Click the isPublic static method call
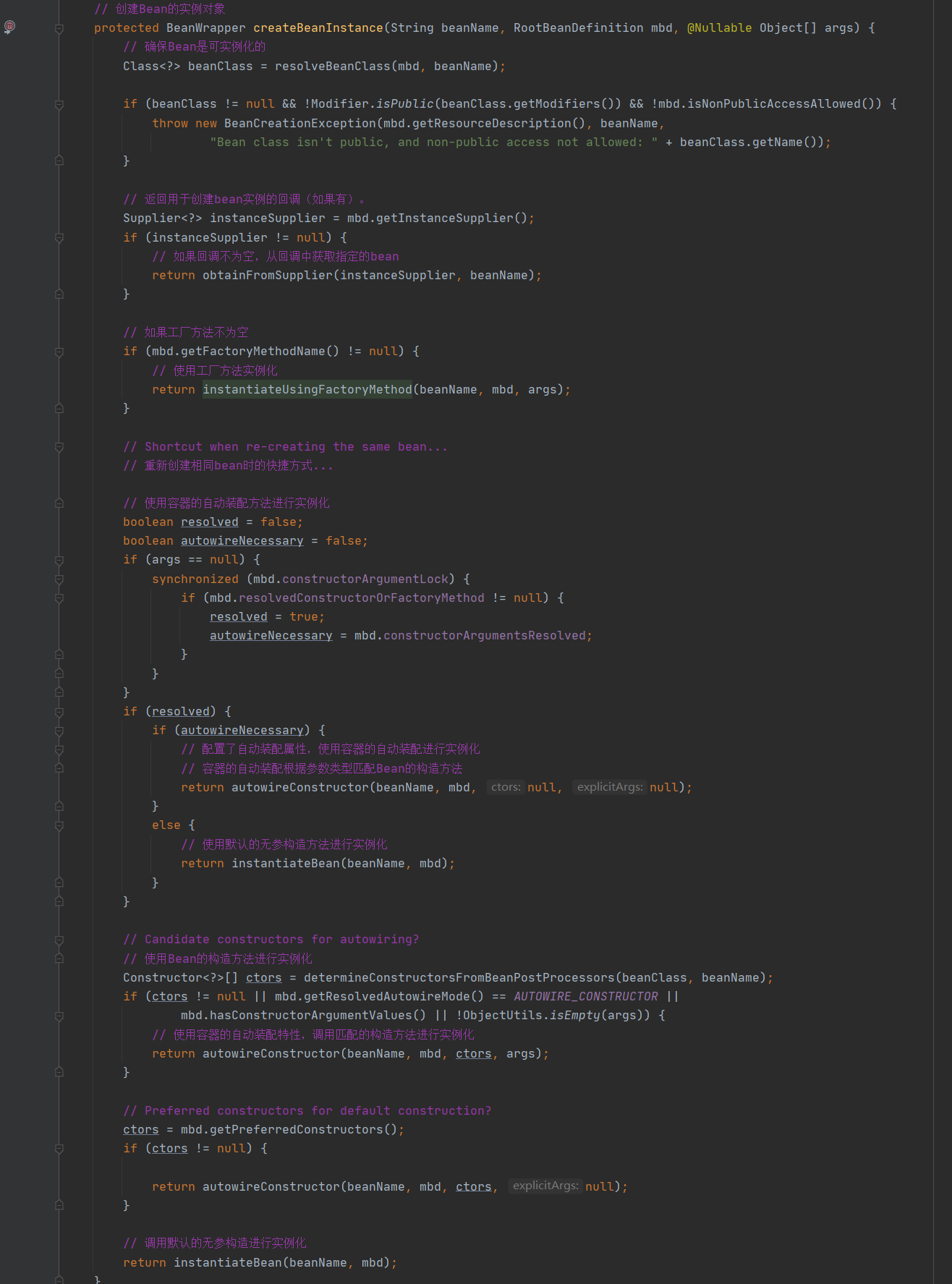 (404, 103)
